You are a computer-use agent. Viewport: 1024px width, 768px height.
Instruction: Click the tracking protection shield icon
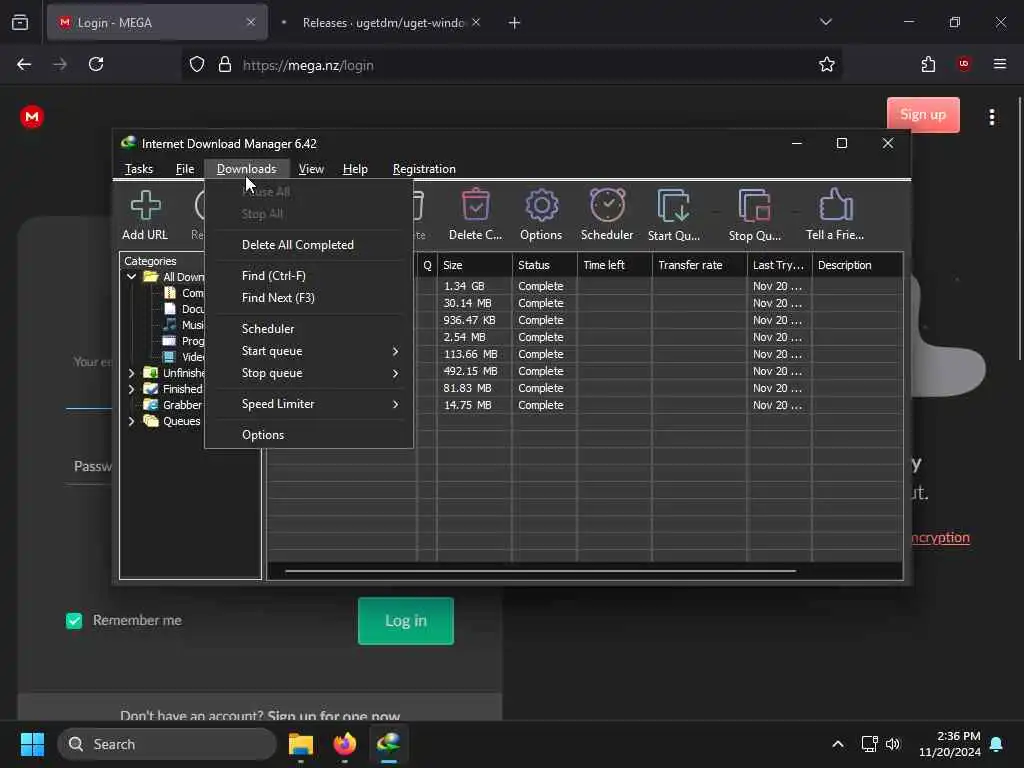[x=197, y=65]
